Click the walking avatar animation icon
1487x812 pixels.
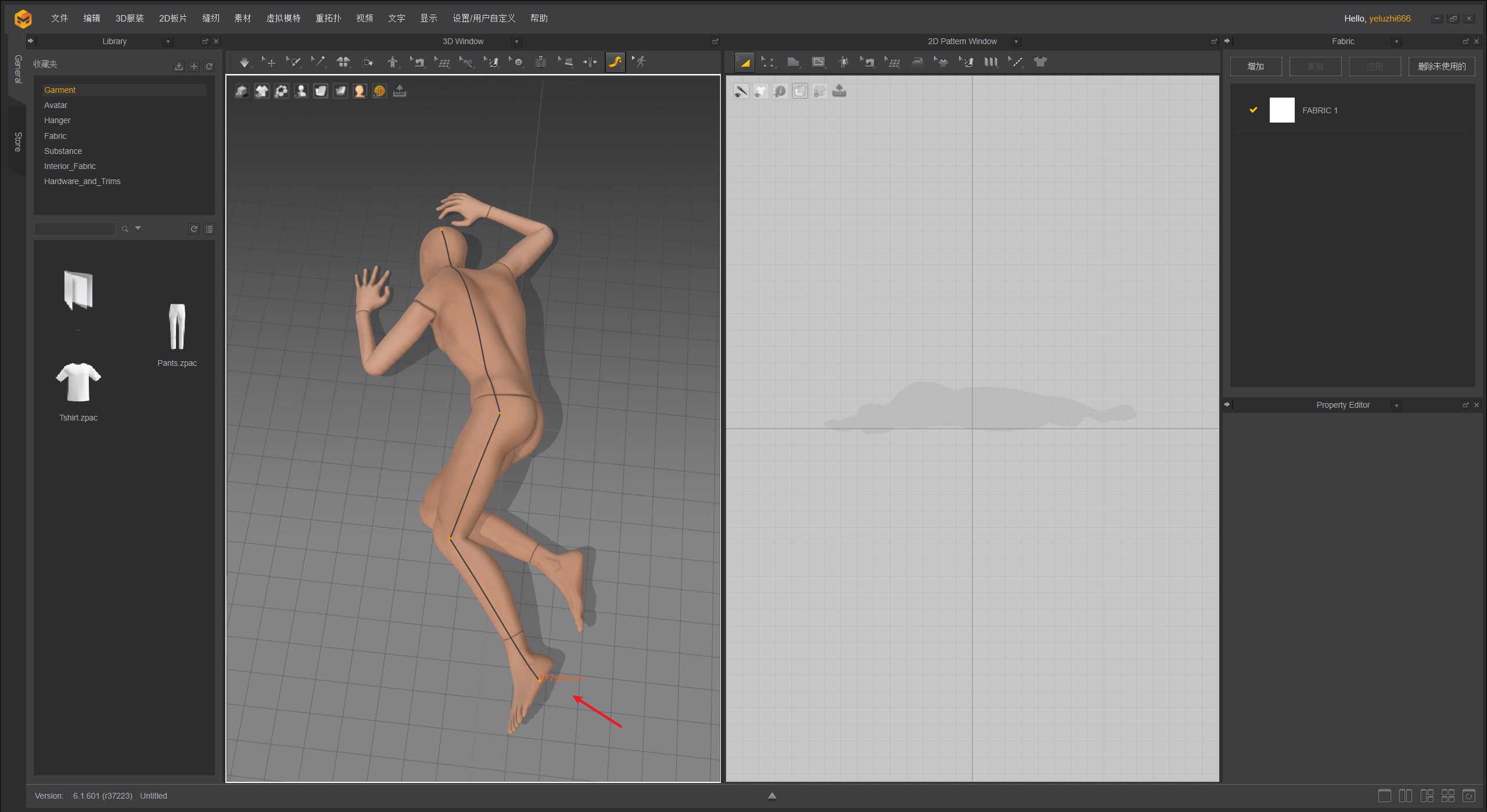pos(640,62)
